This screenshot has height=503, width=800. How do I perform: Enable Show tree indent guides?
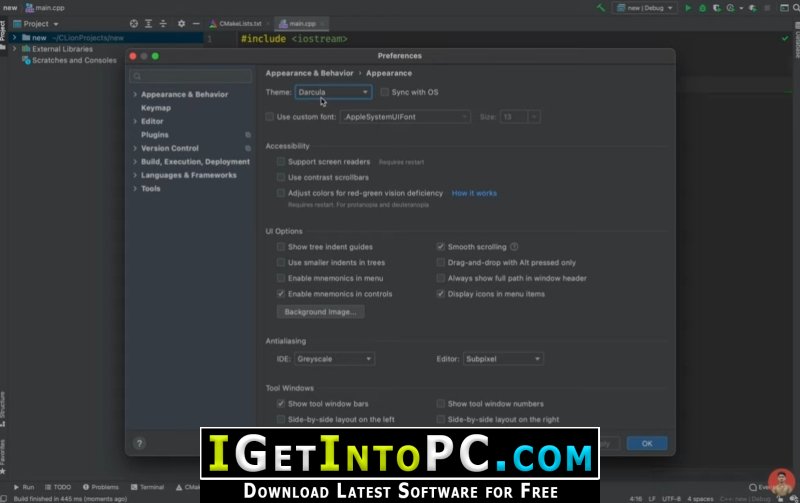281,247
